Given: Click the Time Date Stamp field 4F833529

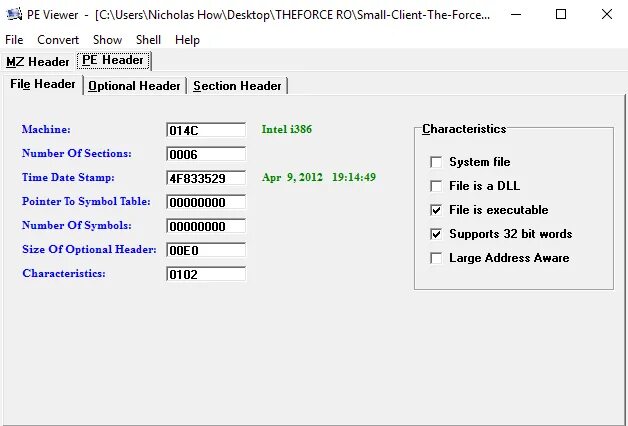Looking at the screenshot, I should click(x=206, y=178).
